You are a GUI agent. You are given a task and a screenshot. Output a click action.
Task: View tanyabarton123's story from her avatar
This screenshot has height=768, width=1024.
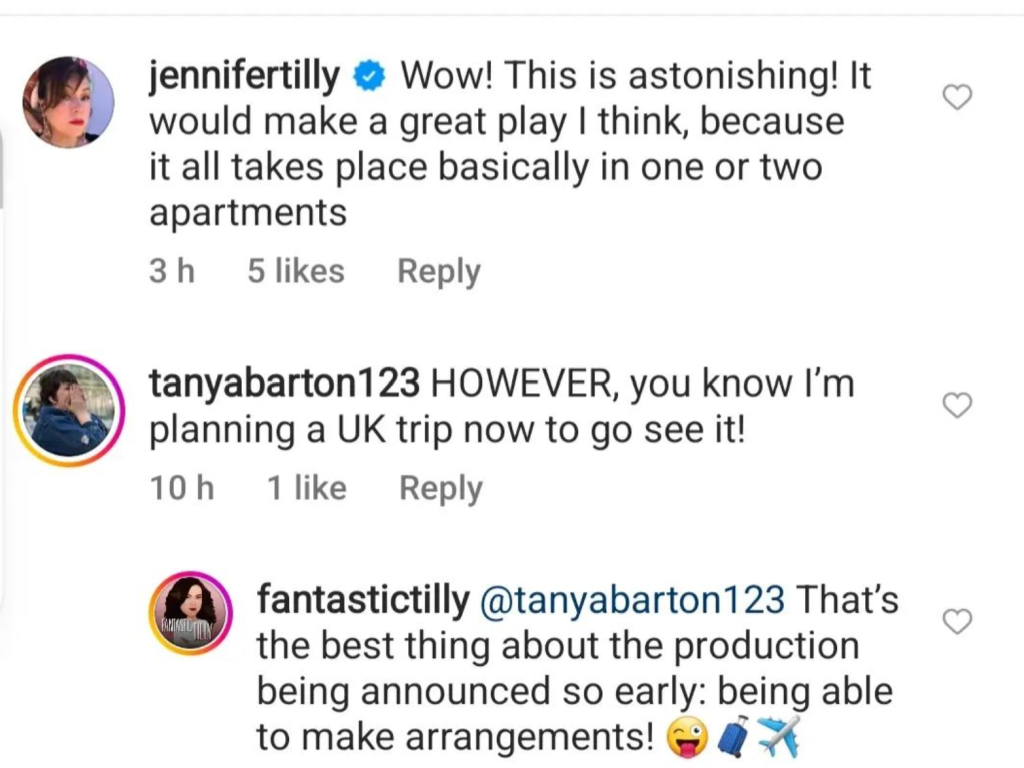[69, 411]
